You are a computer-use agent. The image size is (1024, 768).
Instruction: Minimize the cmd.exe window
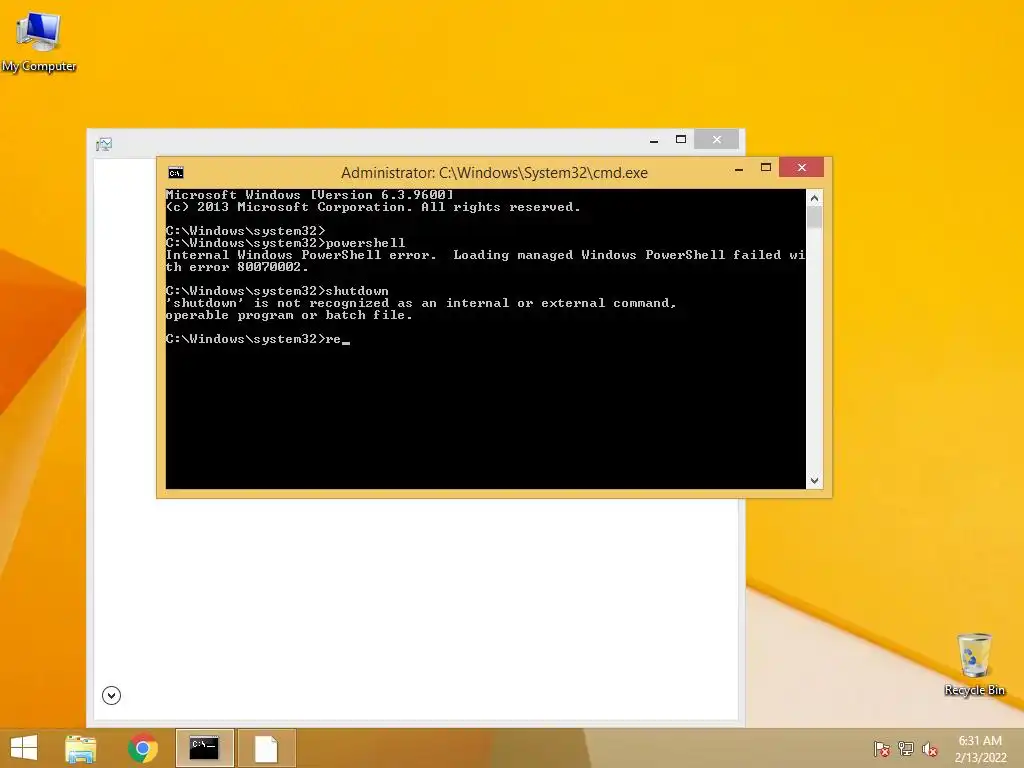(739, 168)
